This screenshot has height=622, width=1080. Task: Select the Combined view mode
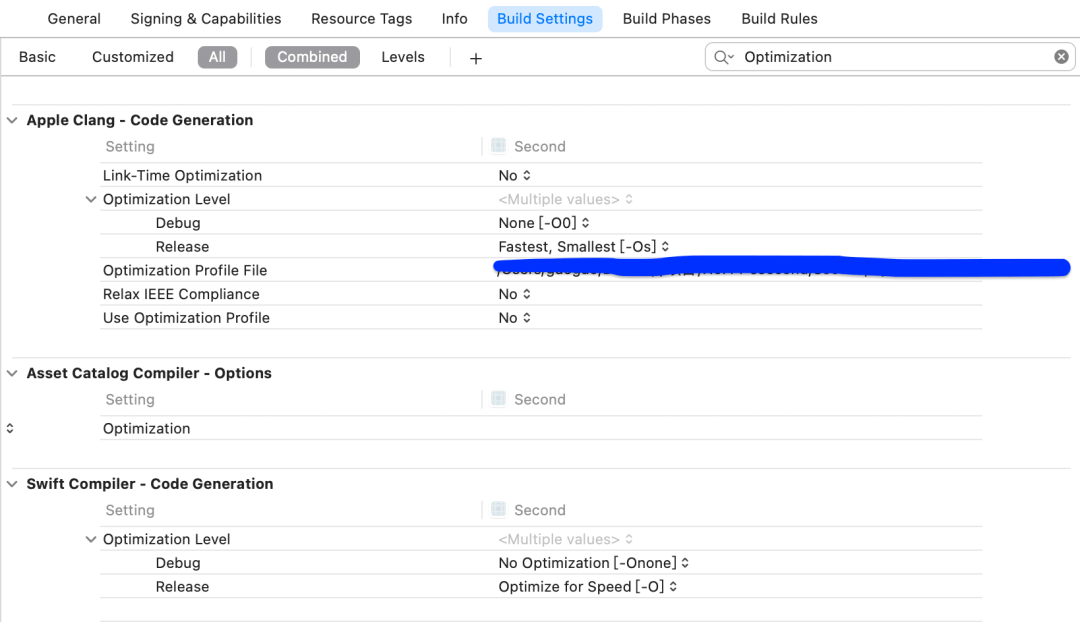pyautogui.click(x=312, y=57)
